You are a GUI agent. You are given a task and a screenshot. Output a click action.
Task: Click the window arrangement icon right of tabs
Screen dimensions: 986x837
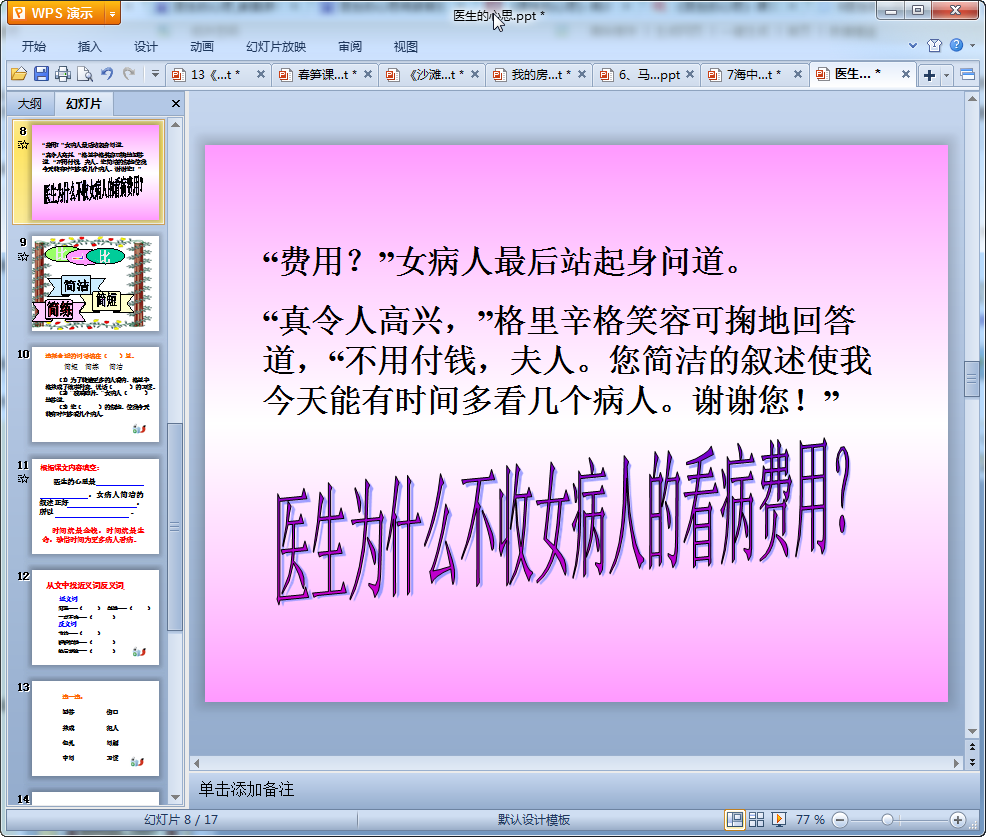(x=967, y=75)
